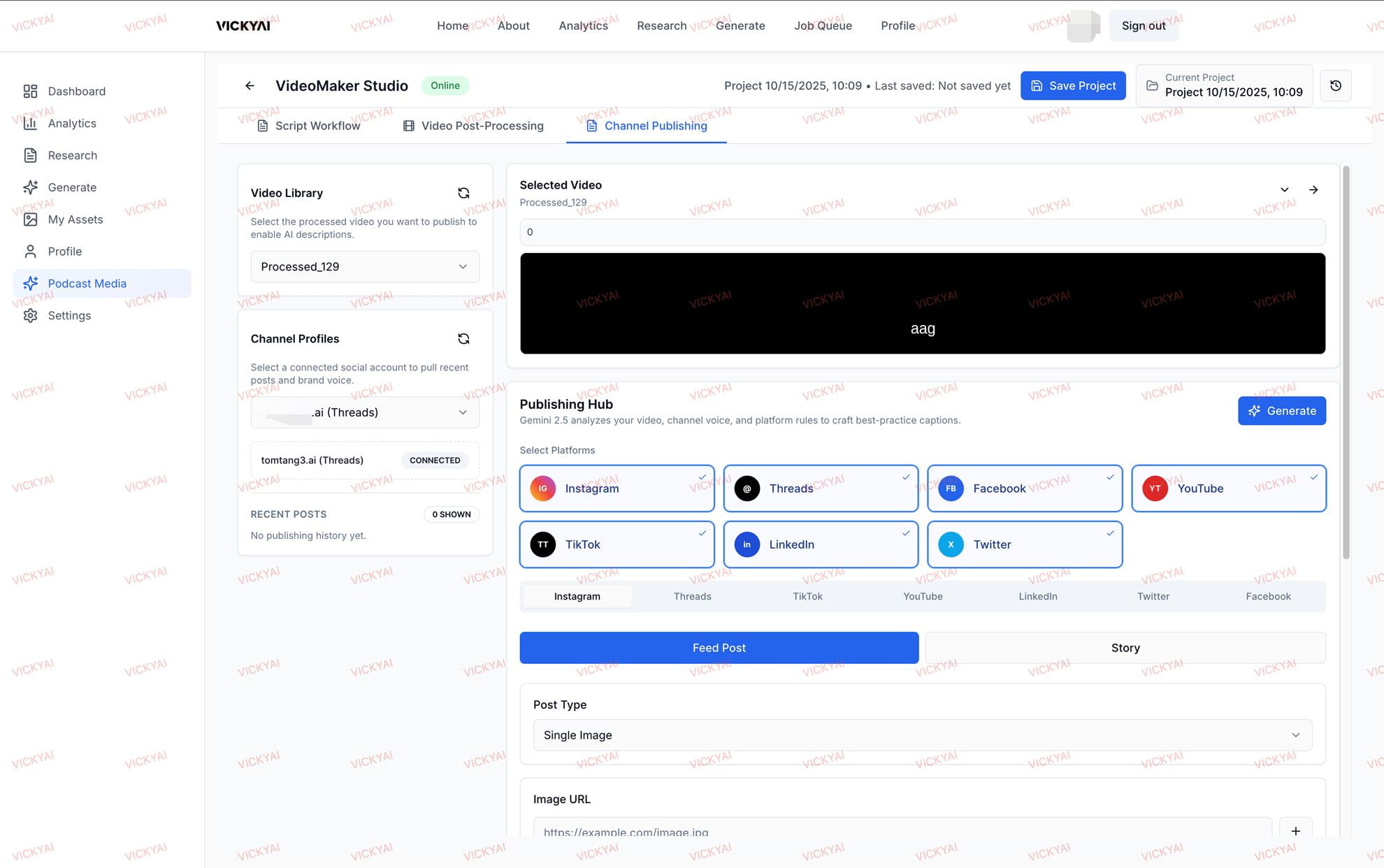Refresh the Video Library list
This screenshot has height=868, width=1384.
click(463, 193)
